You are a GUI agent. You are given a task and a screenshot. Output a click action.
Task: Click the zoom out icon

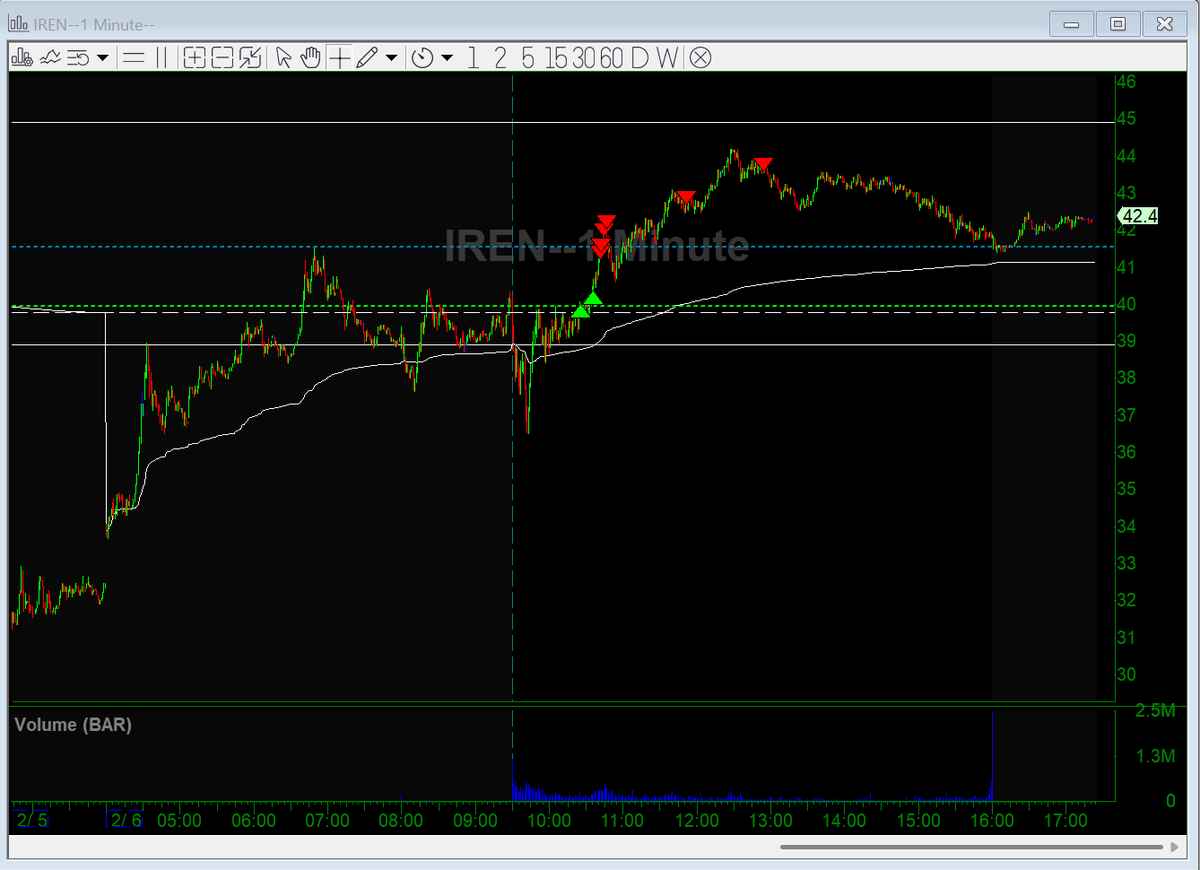click(x=222, y=57)
